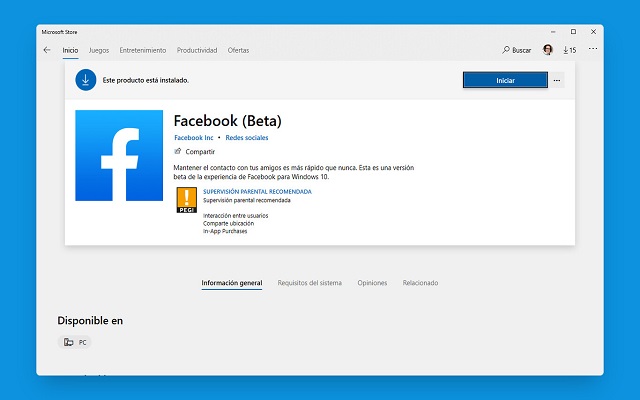Click the PC availability chip
640x400 pixels.
[x=74, y=342]
